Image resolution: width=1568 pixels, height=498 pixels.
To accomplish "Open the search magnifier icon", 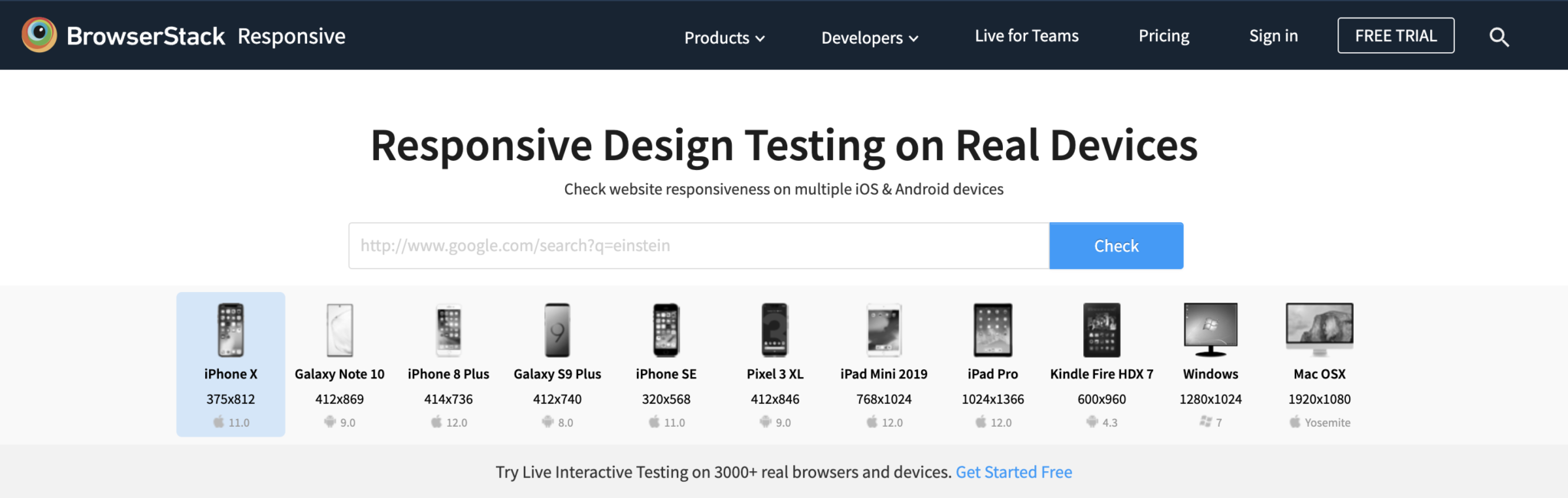I will coord(1498,37).
